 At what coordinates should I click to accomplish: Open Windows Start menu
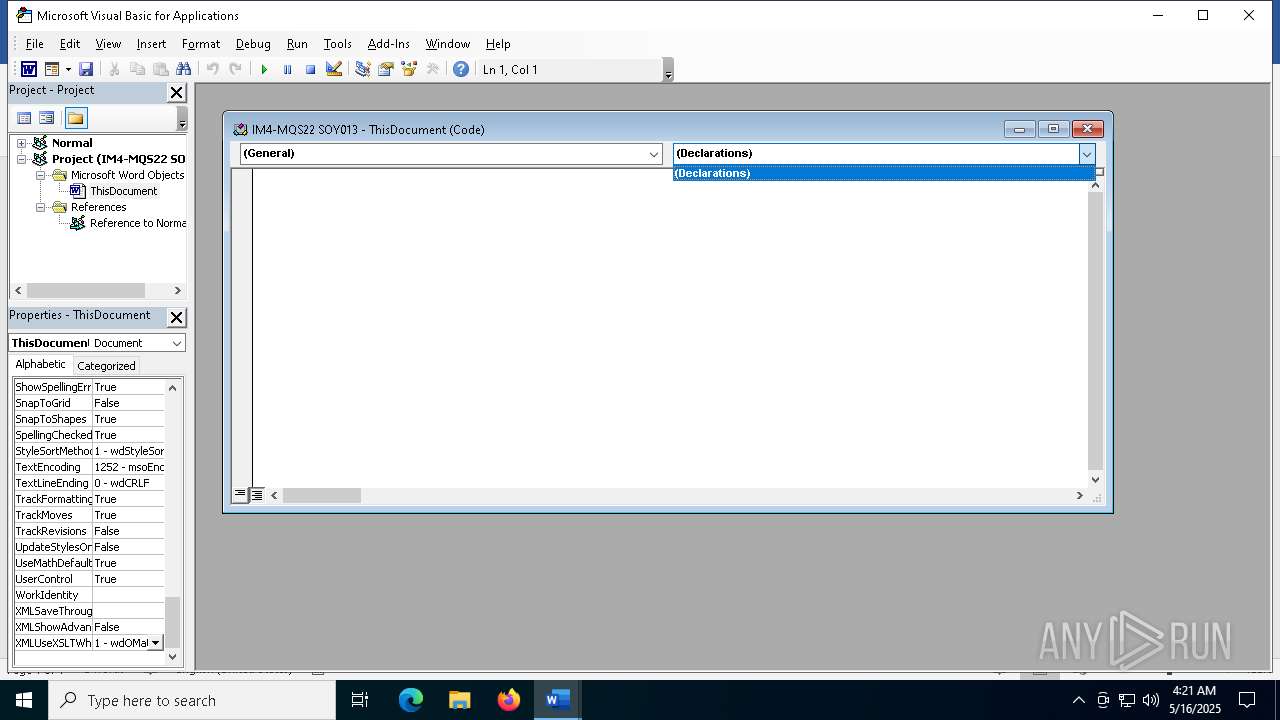pos(24,700)
